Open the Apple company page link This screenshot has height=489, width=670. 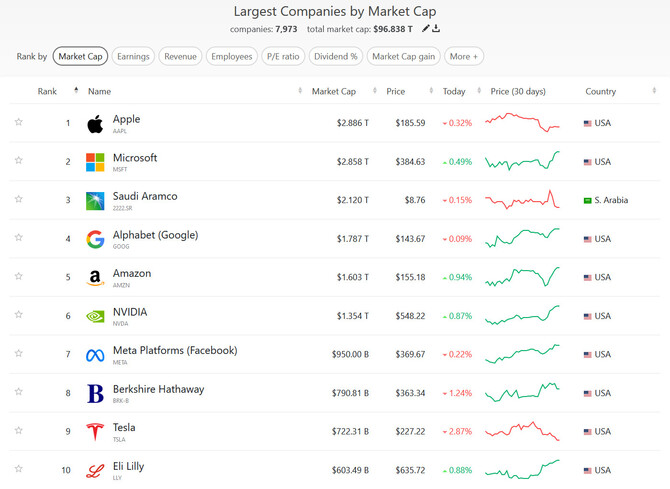(x=126, y=119)
